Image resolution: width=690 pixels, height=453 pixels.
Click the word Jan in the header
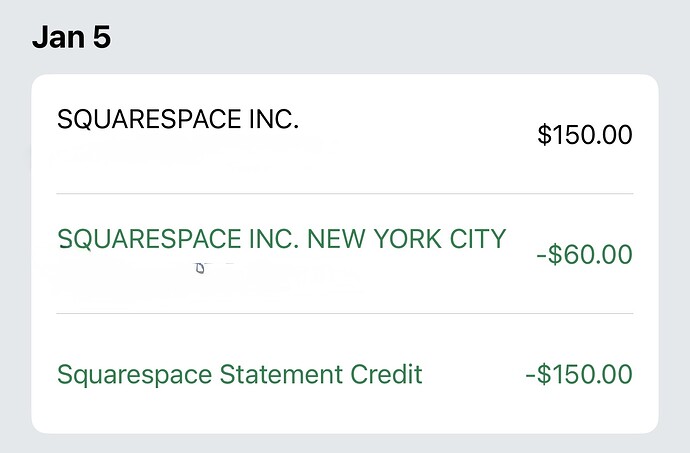tap(55, 38)
